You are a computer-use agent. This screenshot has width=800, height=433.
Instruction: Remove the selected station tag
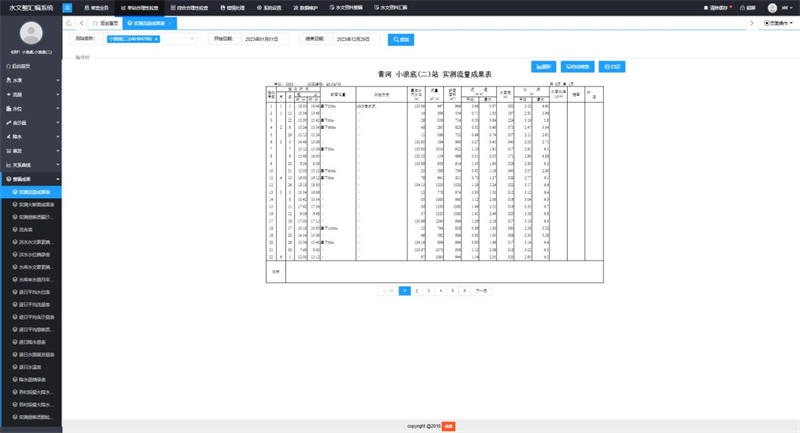156,39
